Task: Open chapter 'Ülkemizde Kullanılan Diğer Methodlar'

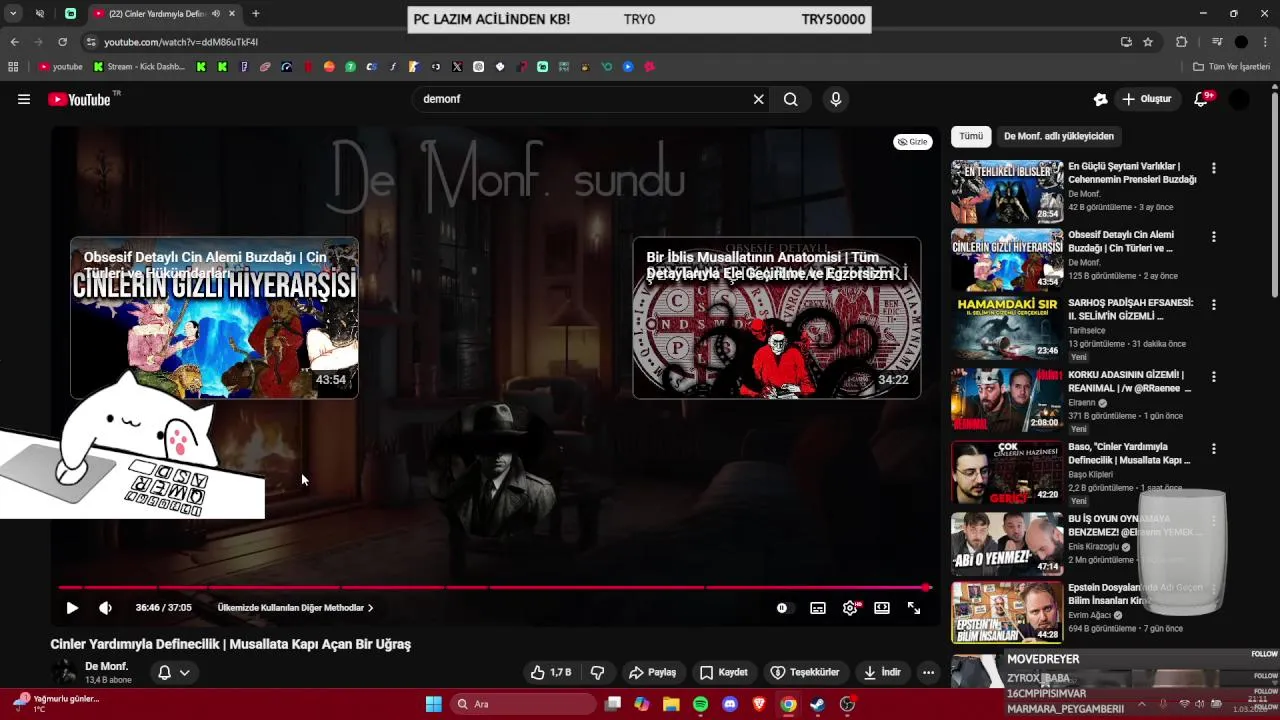Action: point(295,608)
